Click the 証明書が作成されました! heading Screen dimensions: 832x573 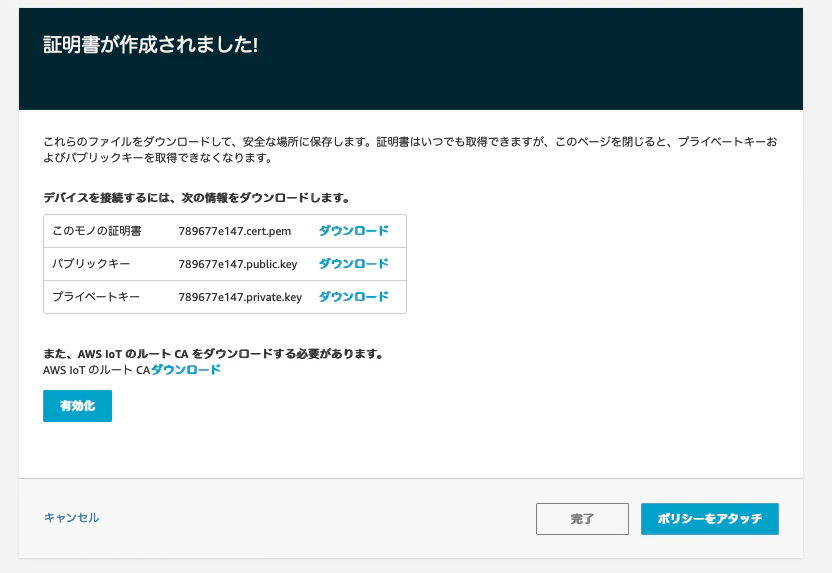point(151,45)
